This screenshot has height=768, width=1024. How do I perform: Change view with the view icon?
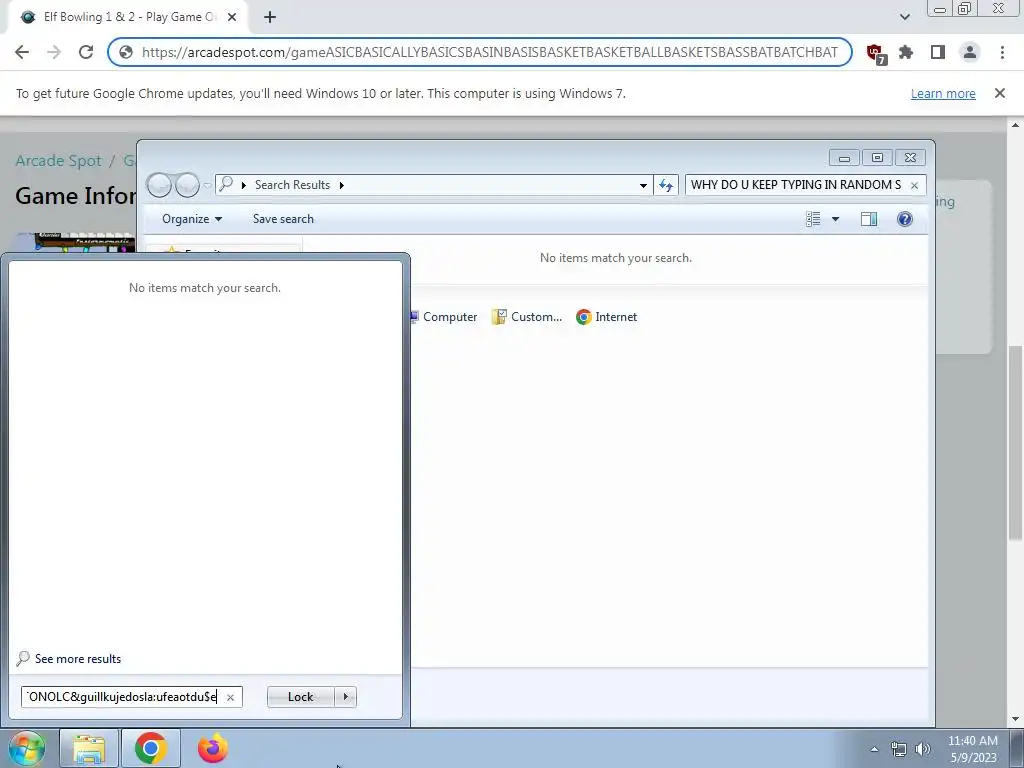[x=813, y=219]
